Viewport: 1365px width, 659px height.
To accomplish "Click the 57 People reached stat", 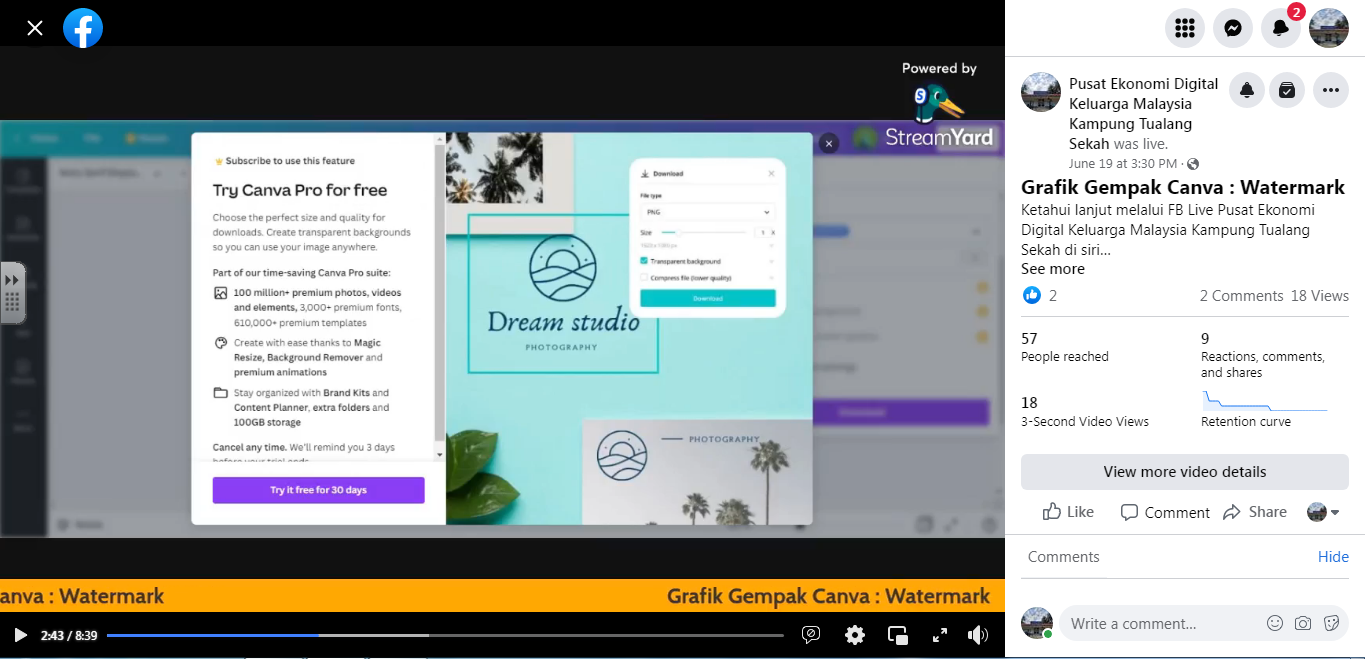I will (1065, 347).
